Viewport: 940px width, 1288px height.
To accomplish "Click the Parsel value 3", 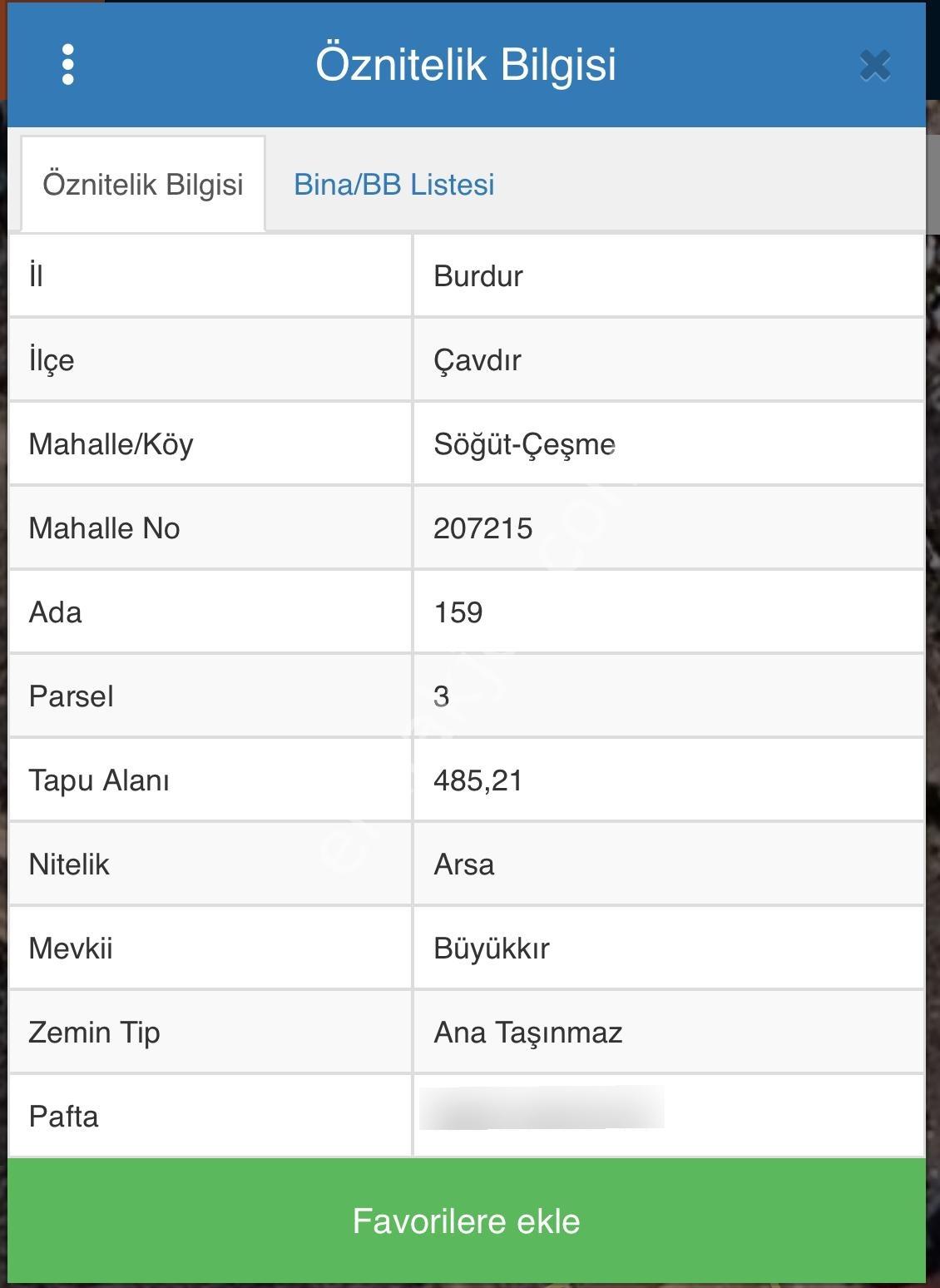I will [441, 696].
